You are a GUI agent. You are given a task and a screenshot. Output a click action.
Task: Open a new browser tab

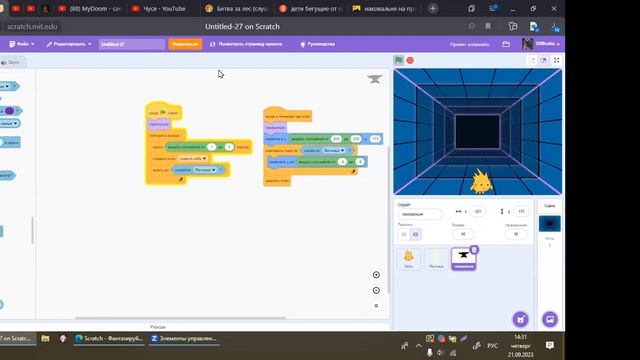433,8
